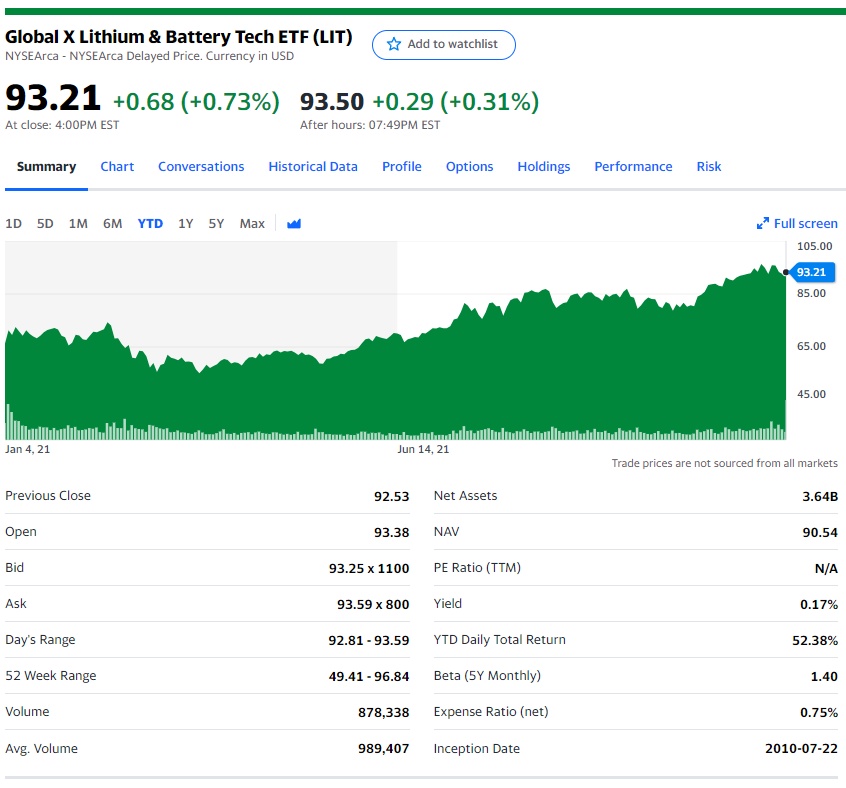846x788 pixels.
Task: Click the 45.00 y-axis label
Action: 811,394
